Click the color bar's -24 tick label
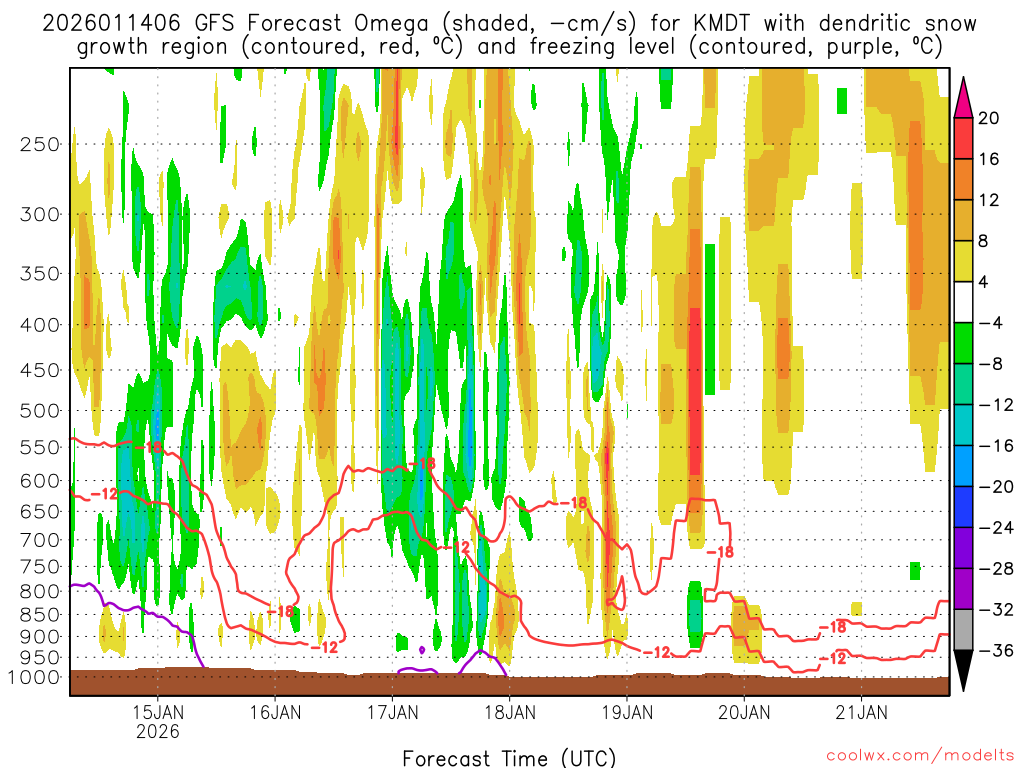This screenshot has height=768, width=1024. point(996,528)
